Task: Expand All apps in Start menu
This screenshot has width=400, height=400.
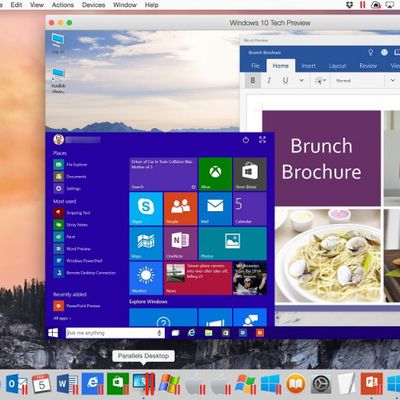Action: [x=62, y=318]
